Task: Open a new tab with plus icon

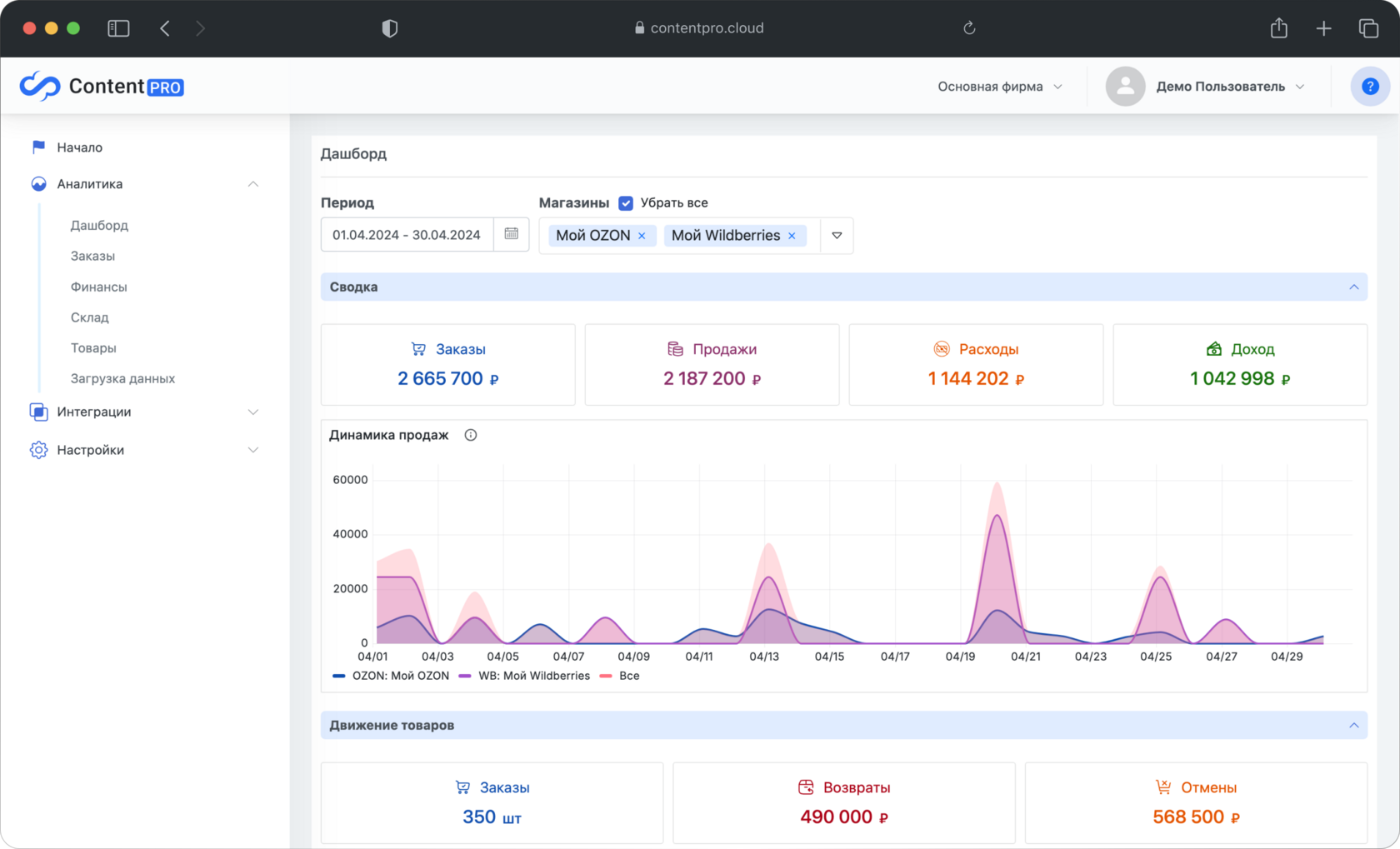Action: point(1323,28)
